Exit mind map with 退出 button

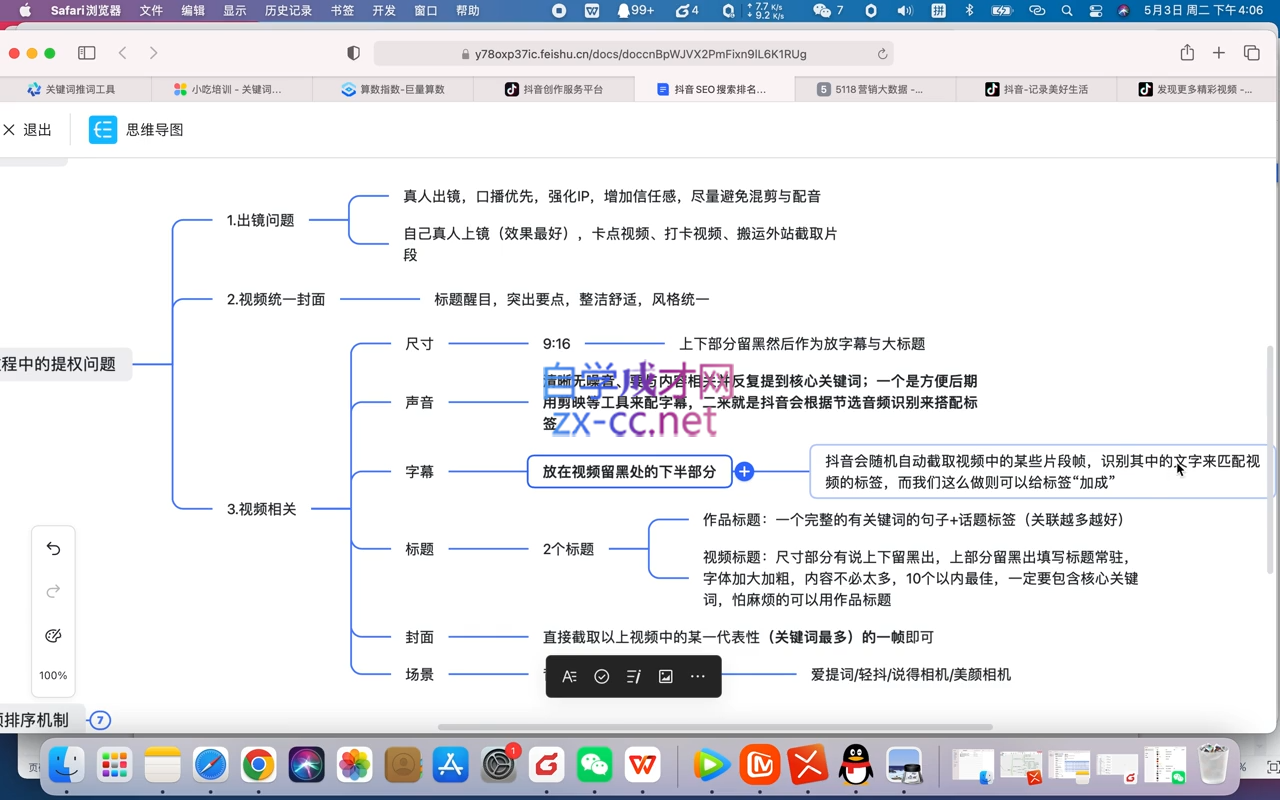[x=28, y=130]
